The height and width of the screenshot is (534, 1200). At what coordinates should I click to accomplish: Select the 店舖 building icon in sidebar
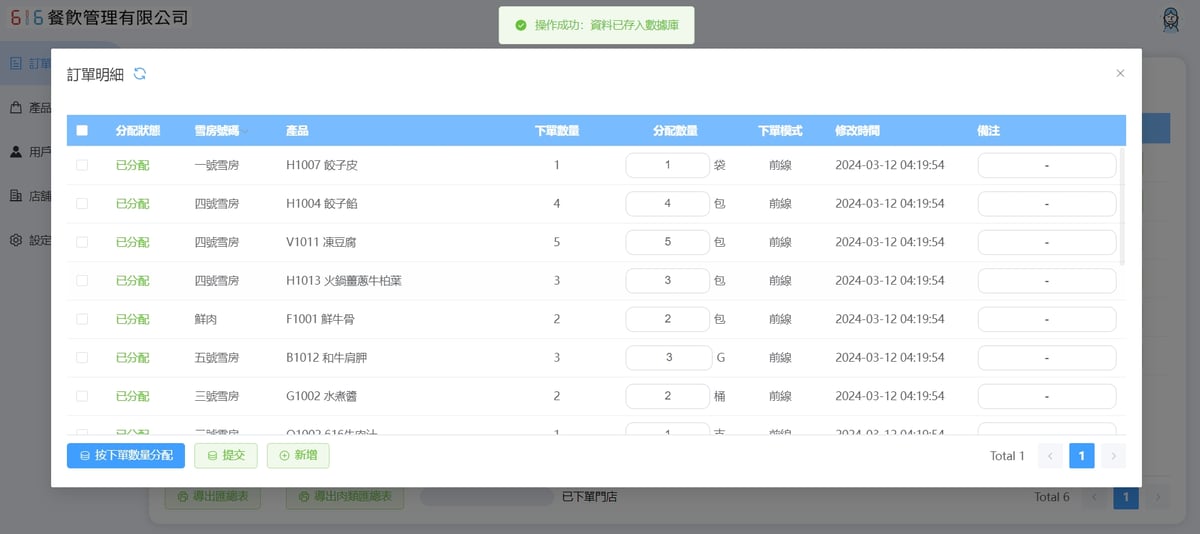point(16,196)
